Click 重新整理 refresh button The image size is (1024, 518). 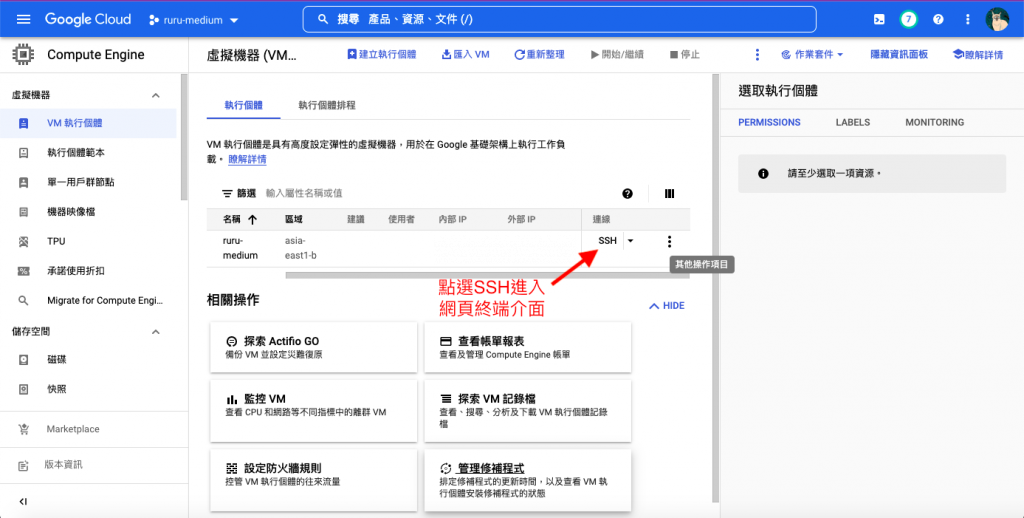[x=539, y=55]
